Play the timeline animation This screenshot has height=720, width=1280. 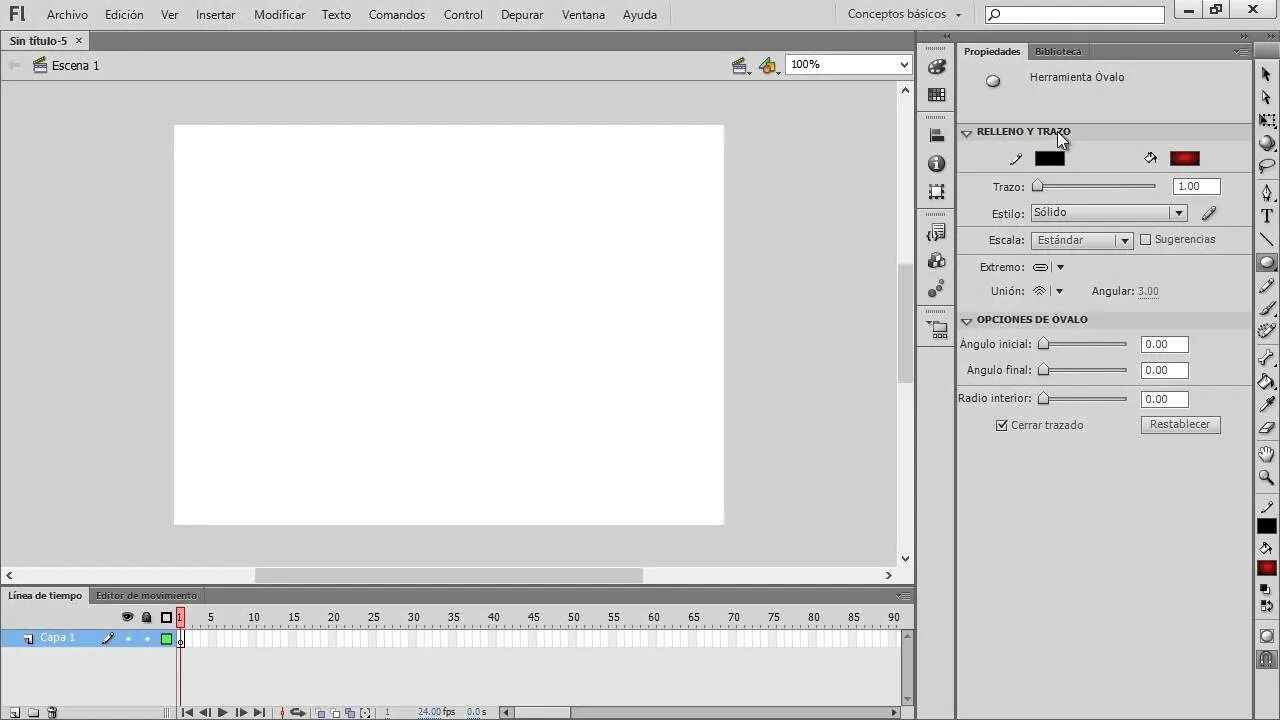[222, 712]
